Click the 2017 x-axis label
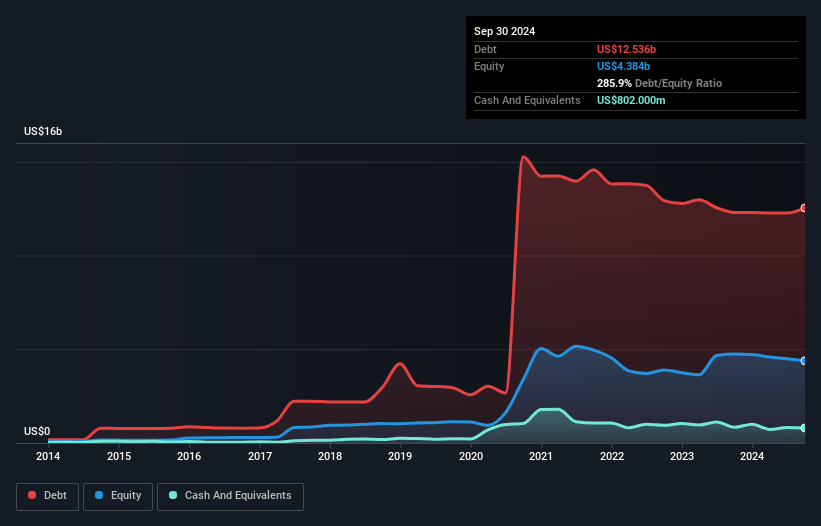The width and height of the screenshot is (821, 526). pos(260,456)
